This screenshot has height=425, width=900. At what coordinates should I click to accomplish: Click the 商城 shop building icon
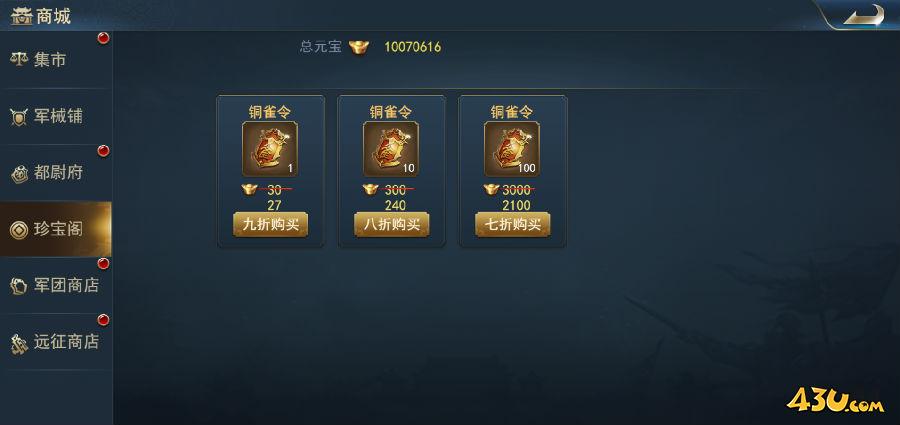21,16
